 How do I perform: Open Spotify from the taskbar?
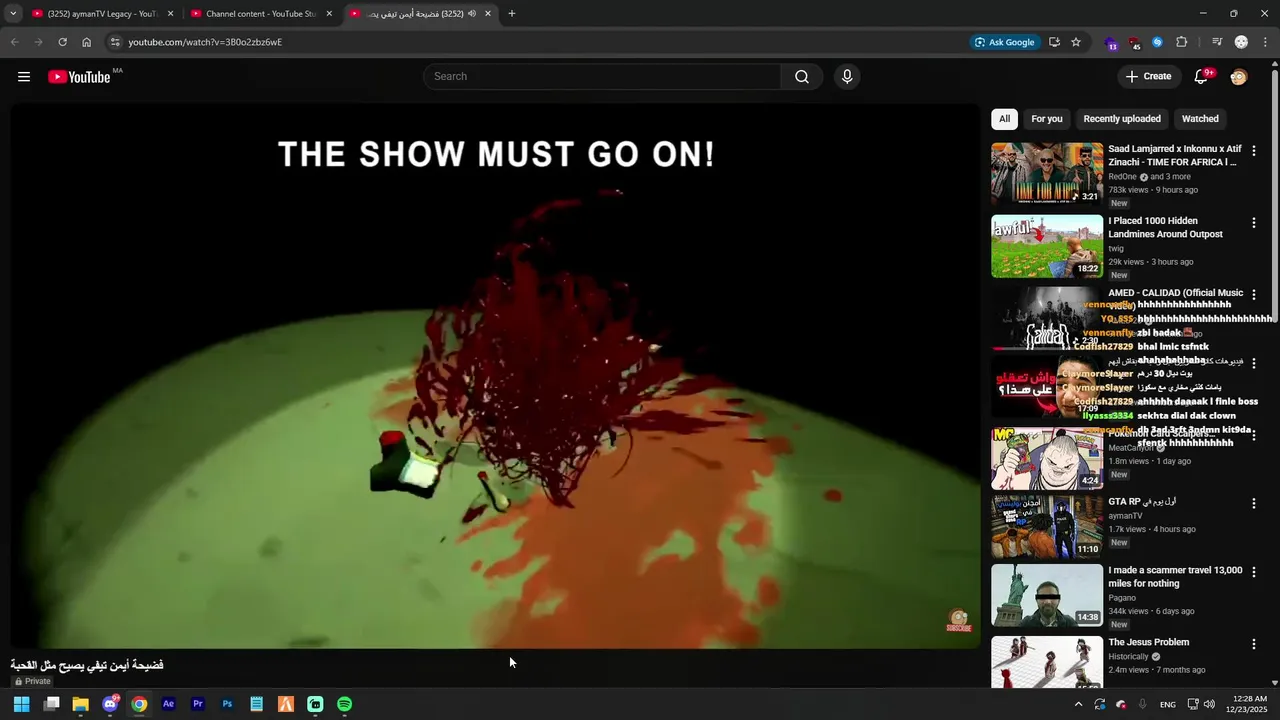[x=344, y=704]
